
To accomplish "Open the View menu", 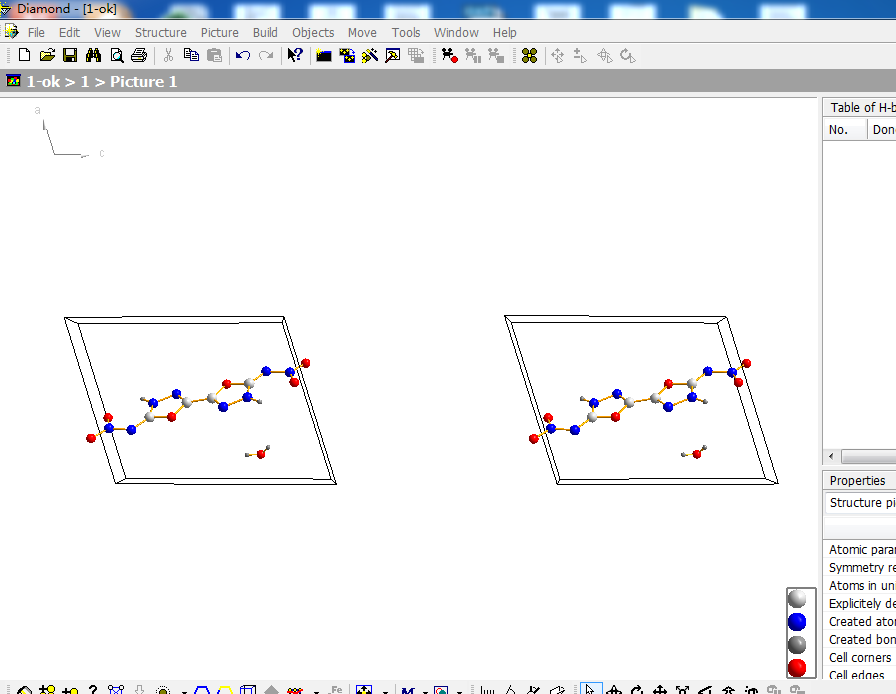I will click(x=107, y=33).
